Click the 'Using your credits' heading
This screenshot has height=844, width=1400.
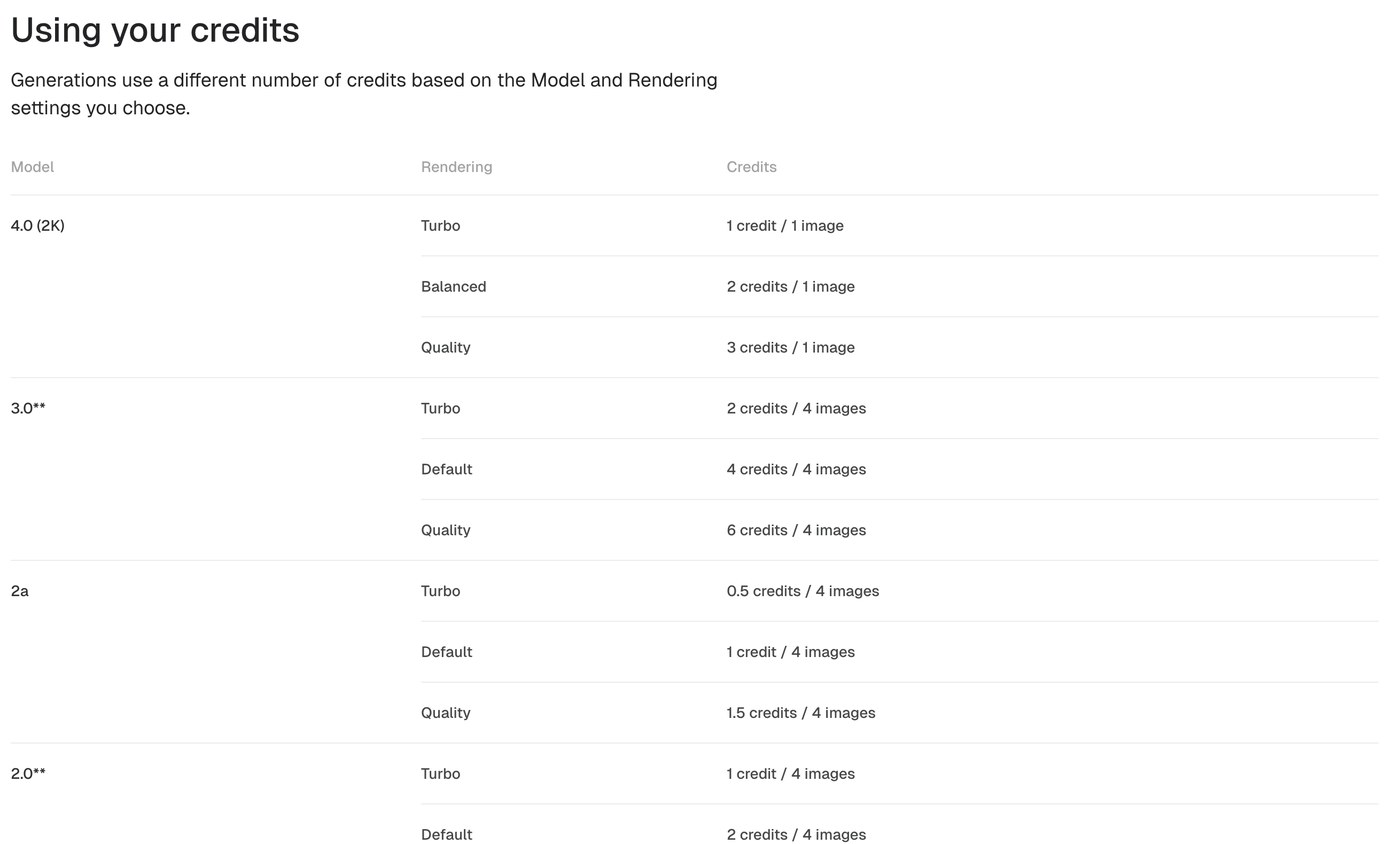tap(155, 30)
